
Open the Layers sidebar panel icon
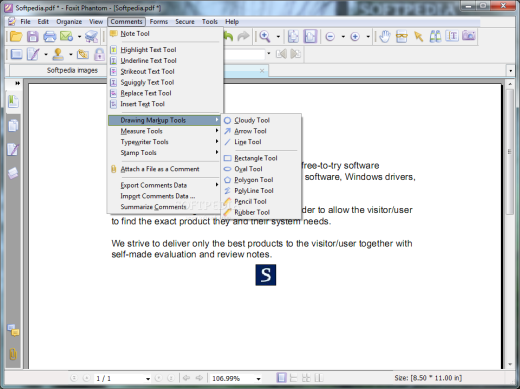[x=13, y=173]
